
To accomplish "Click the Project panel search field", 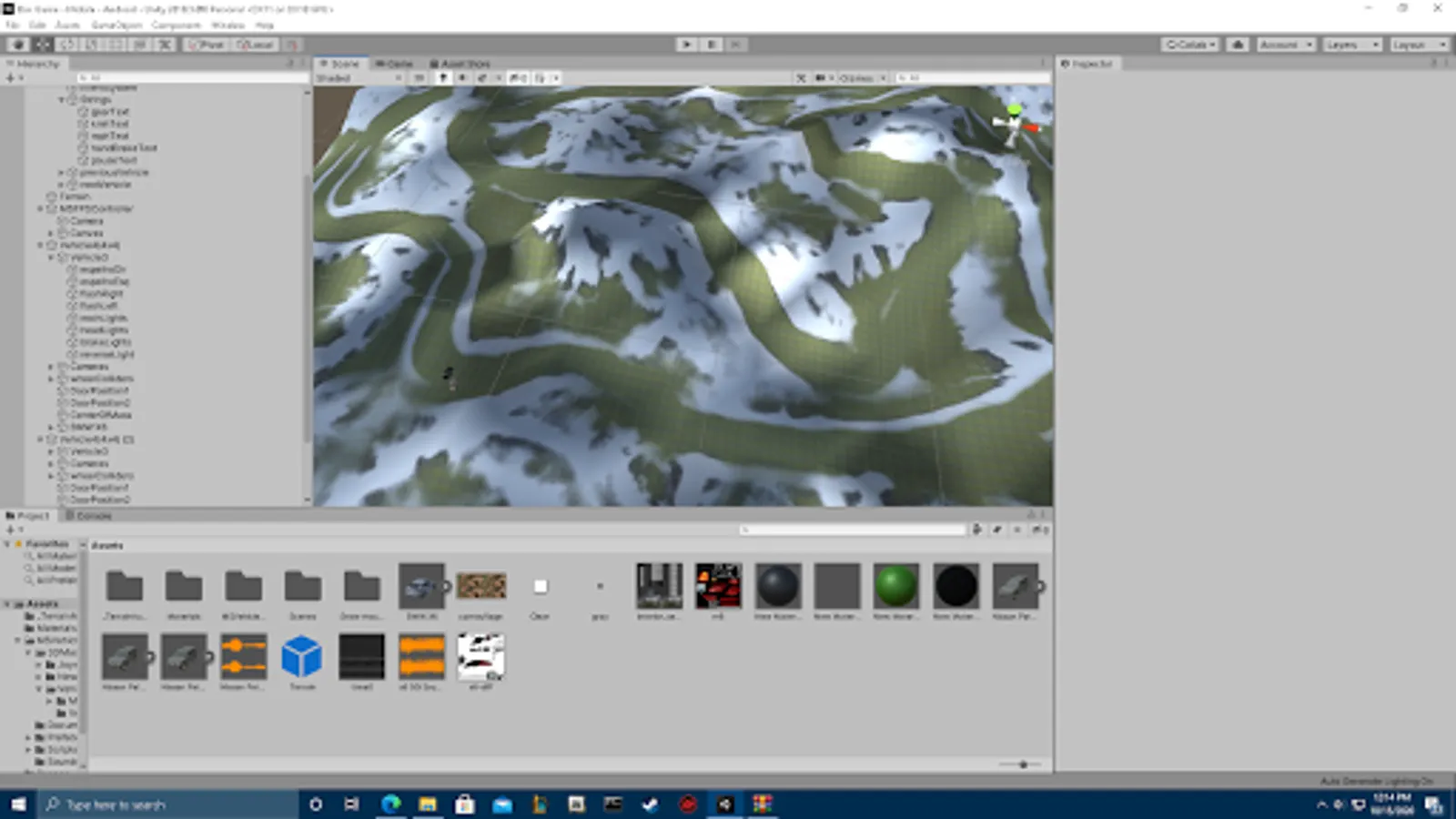I will pos(853,530).
